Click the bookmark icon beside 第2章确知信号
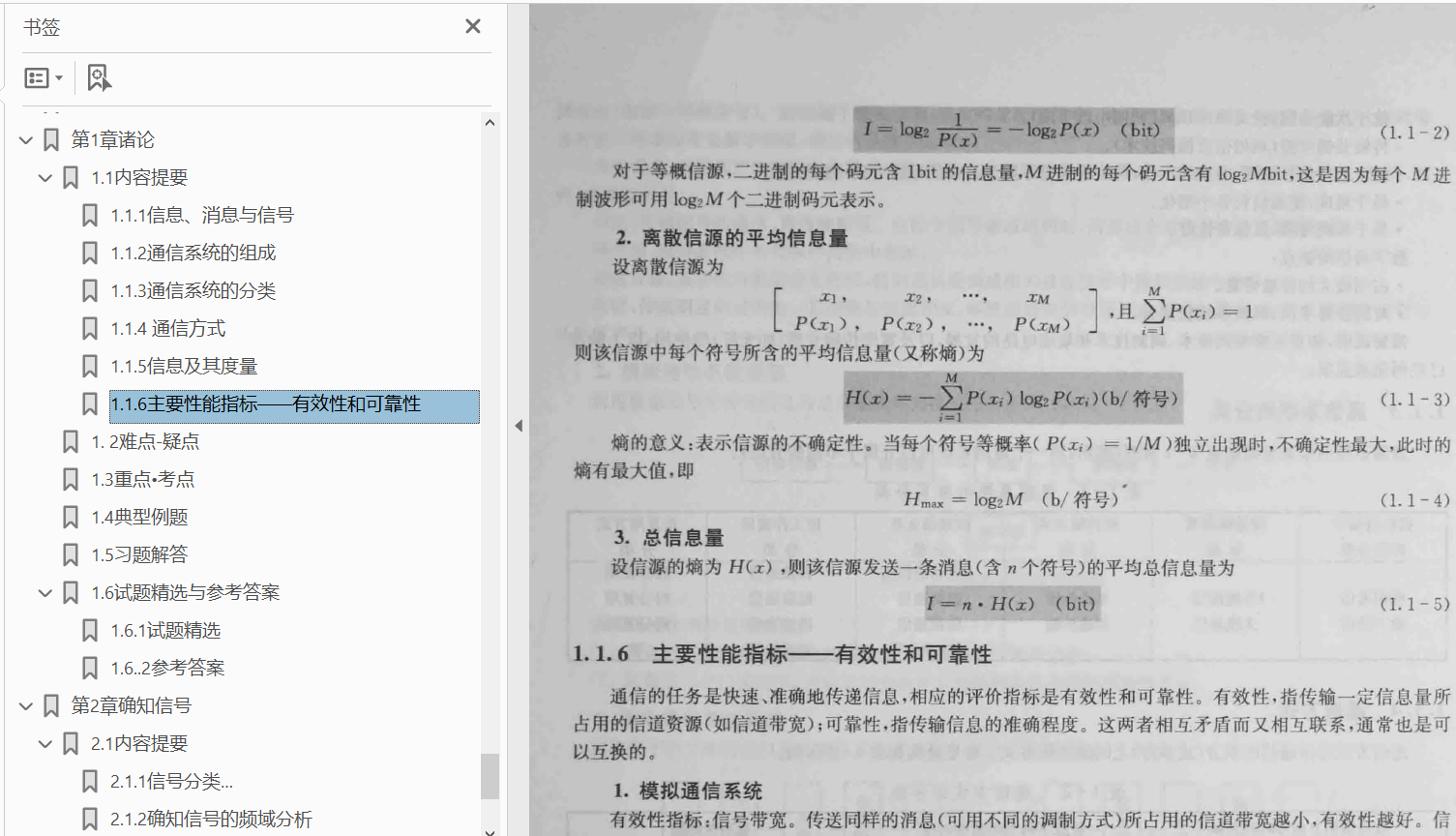This screenshot has height=836, width=1456. click(50, 705)
